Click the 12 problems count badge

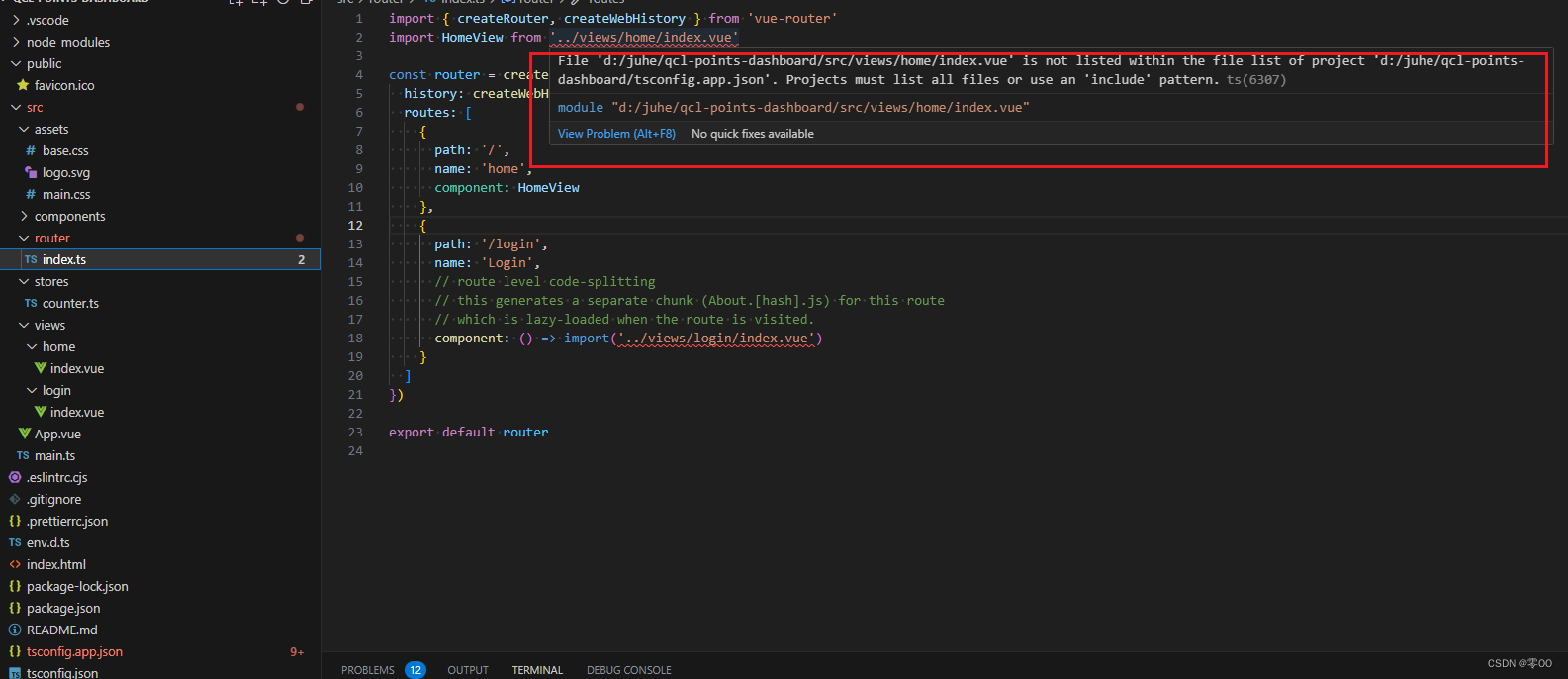tap(415, 670)
